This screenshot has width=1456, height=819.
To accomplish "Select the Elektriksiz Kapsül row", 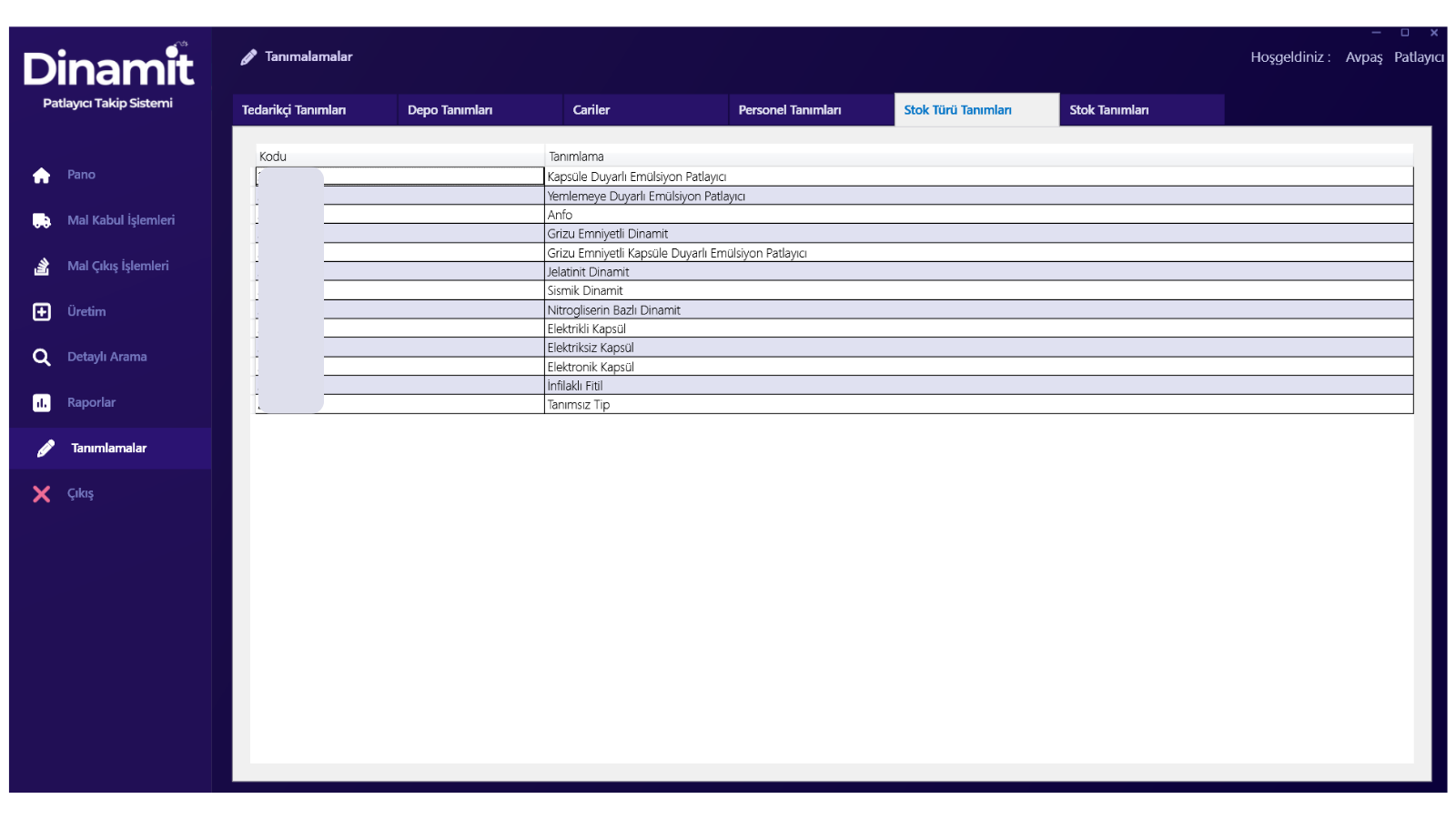I will tap(834, 348).
